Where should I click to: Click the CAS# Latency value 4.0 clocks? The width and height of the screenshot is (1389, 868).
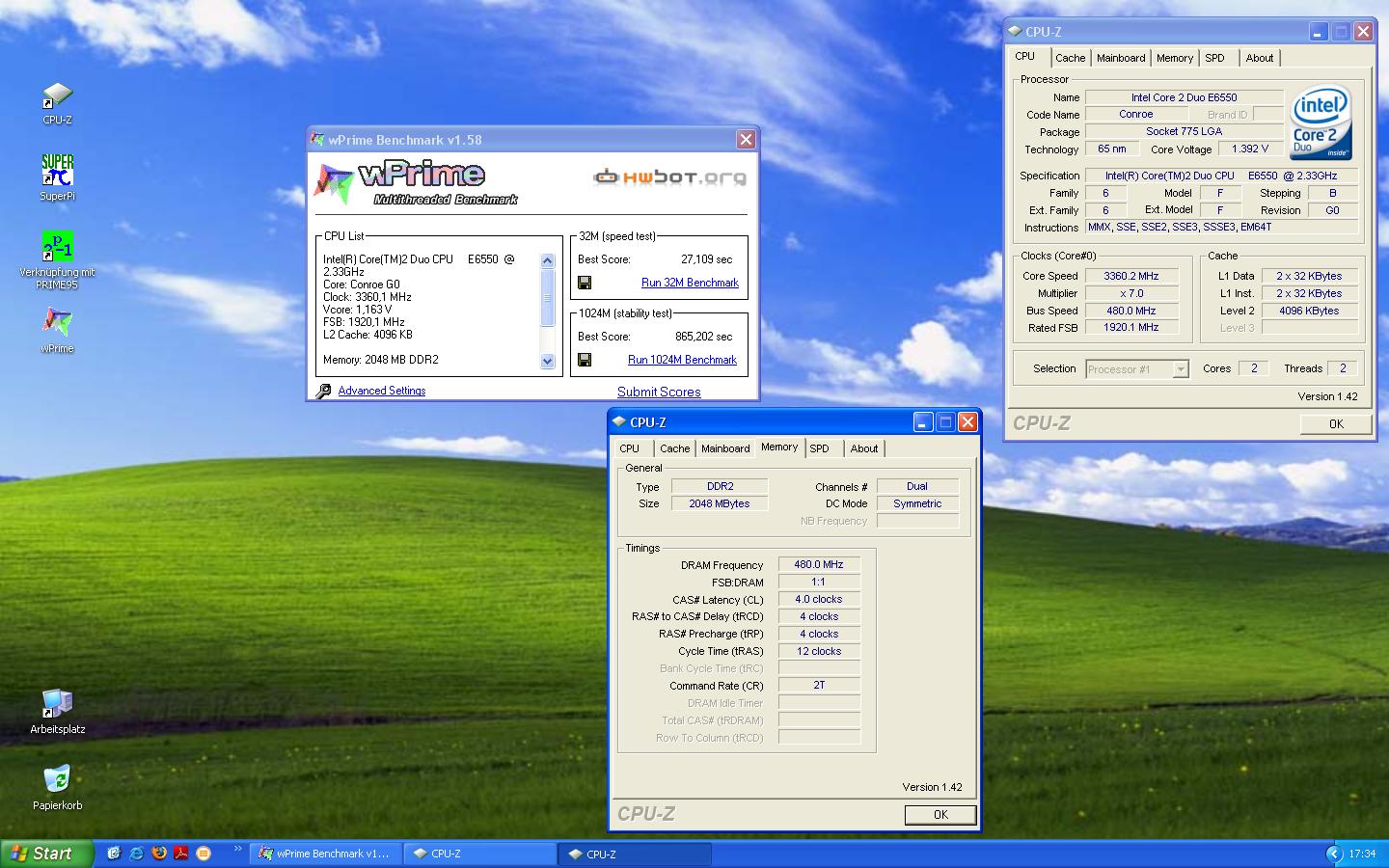[x=819, y=600]
